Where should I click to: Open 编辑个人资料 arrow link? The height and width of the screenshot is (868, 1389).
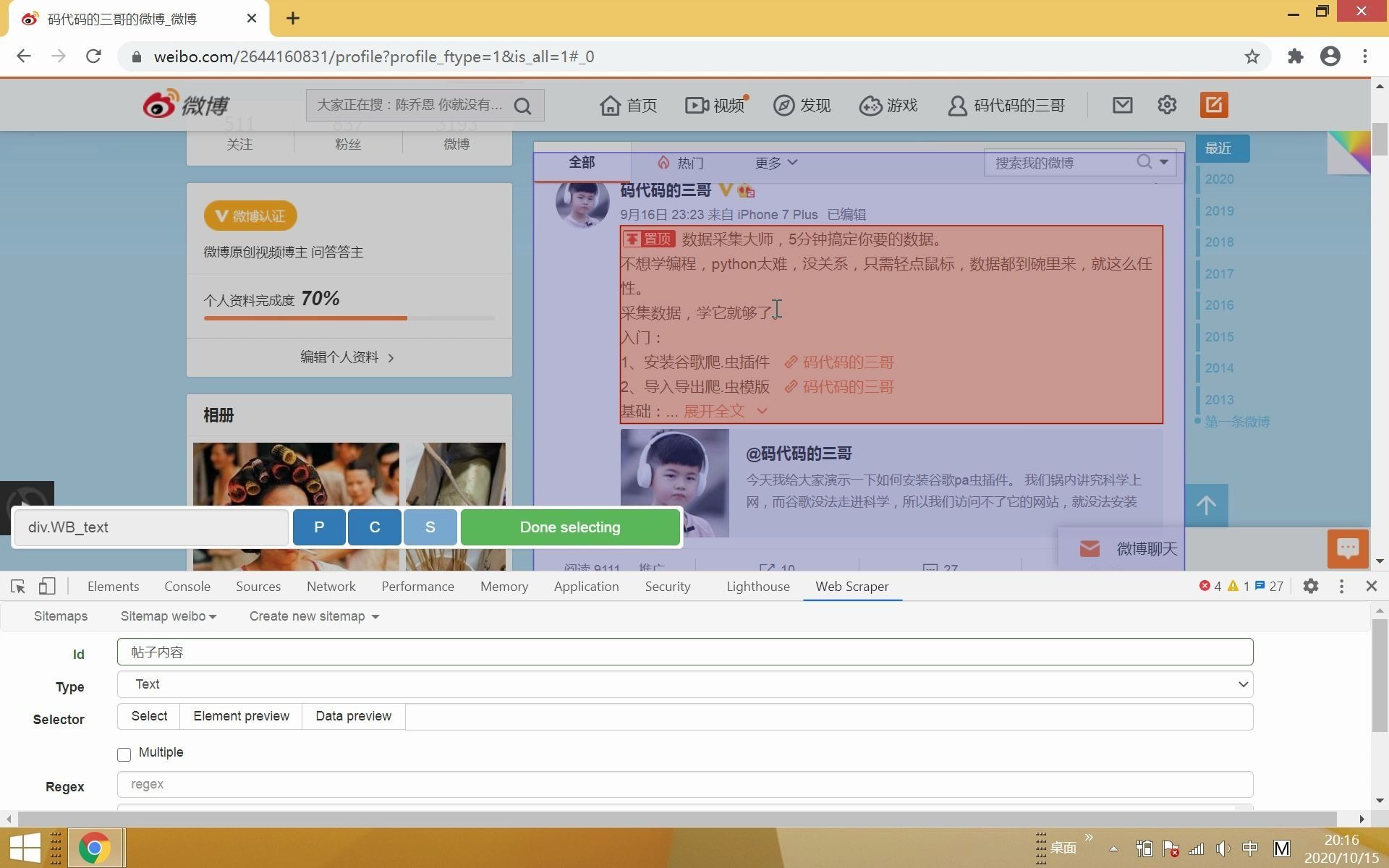coord(349,357)
